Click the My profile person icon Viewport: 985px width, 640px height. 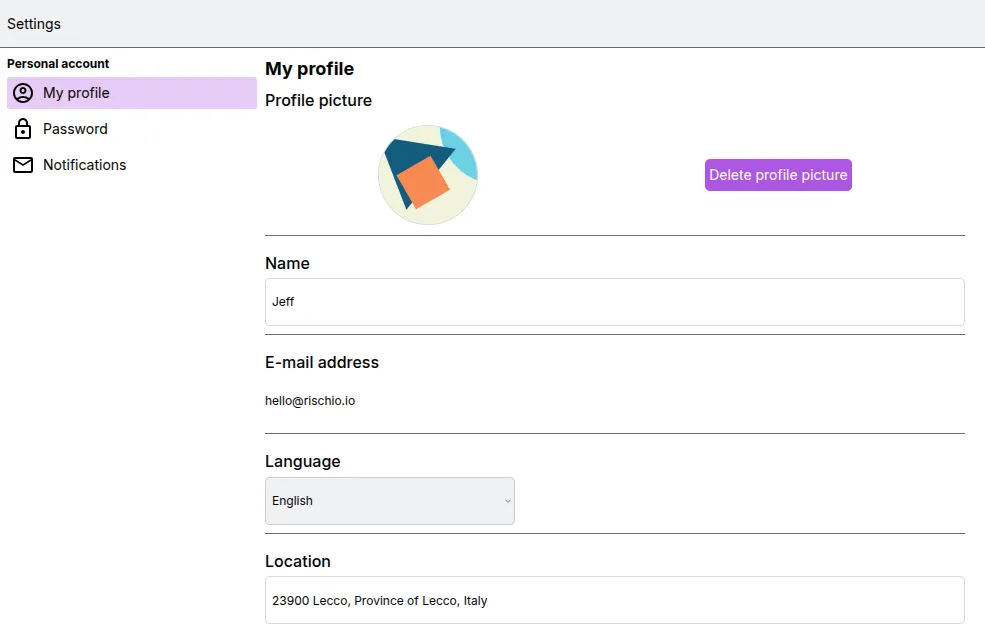23,92
